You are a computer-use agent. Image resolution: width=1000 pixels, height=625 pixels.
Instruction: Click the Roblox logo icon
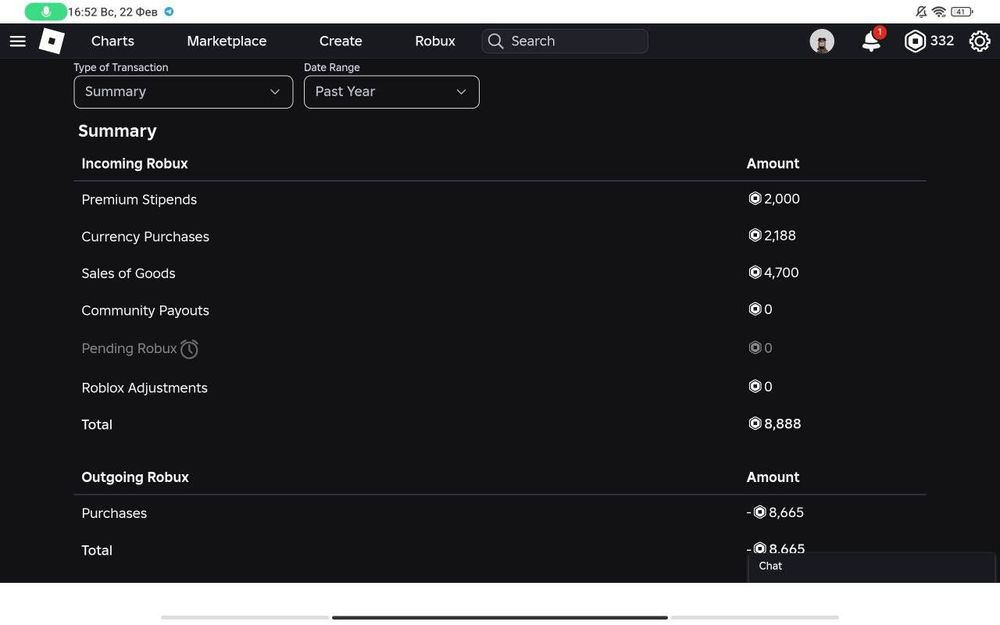point(52,41)
